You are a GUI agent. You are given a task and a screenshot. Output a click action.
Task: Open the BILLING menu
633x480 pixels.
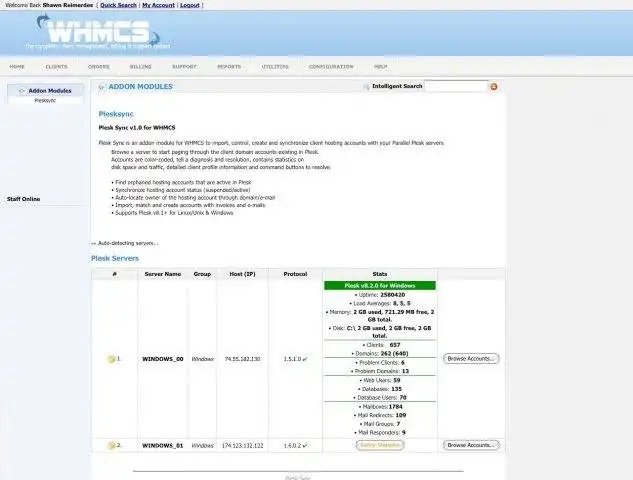(140, 67)
